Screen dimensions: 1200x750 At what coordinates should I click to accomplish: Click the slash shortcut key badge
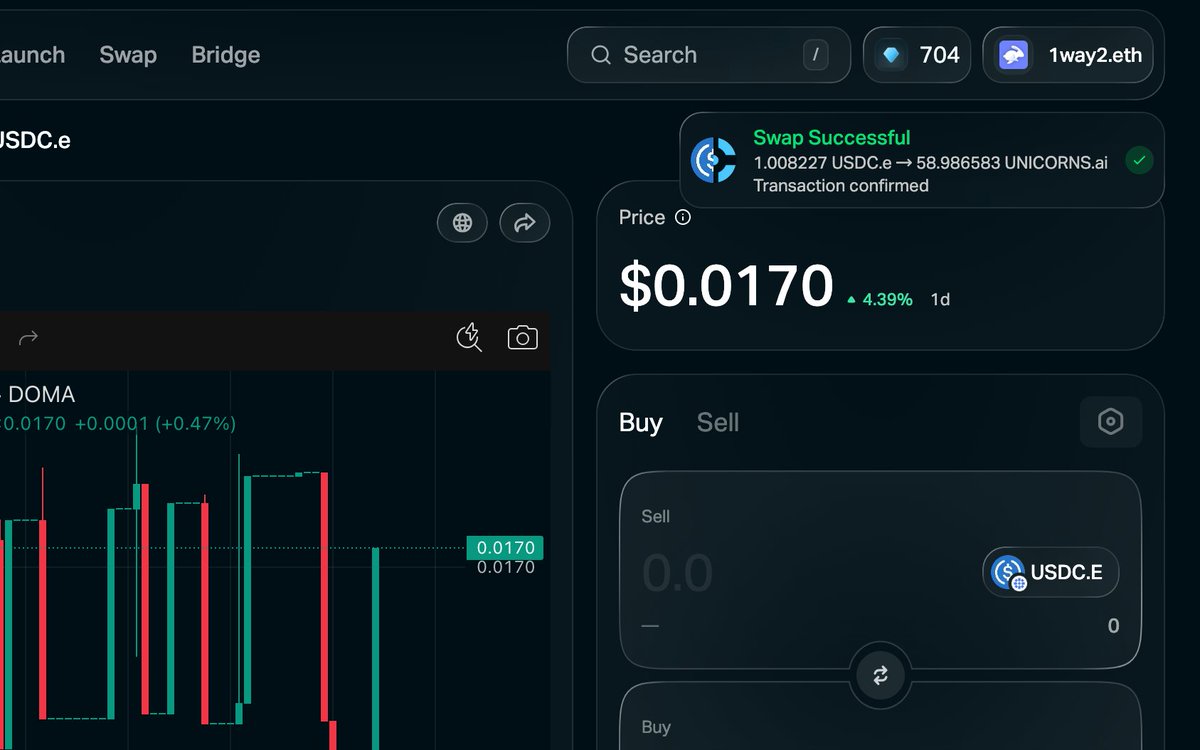click(x=816, y=55)
